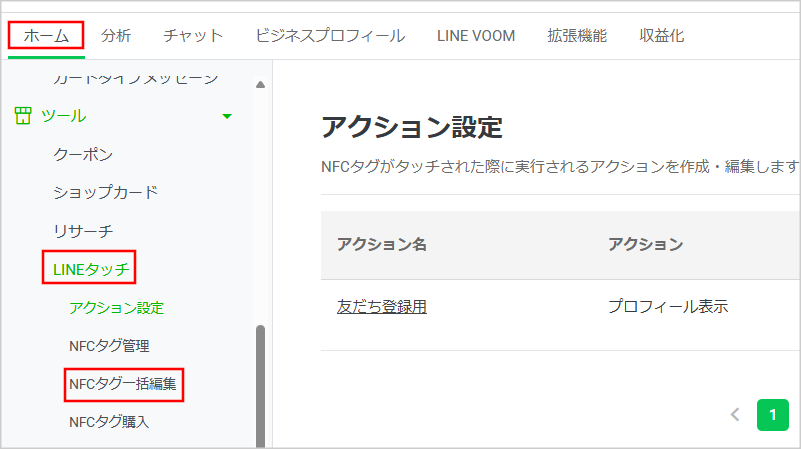Click the NFCタグ description text
This screenshot has height=449, width=801.
point(560,167)
